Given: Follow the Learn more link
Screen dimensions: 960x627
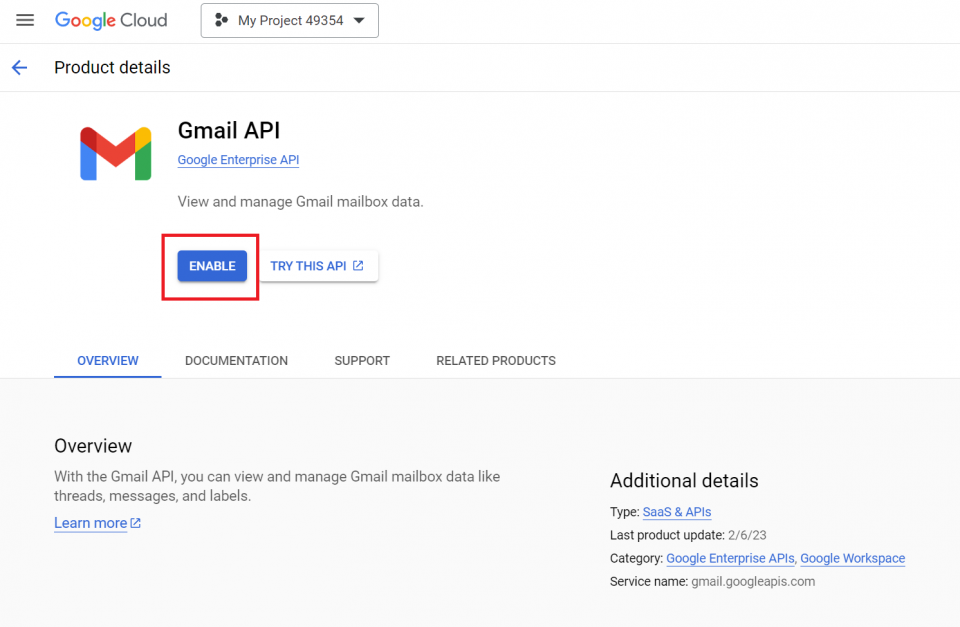Looking at the screenshot, I should click(x=89, y=523).
